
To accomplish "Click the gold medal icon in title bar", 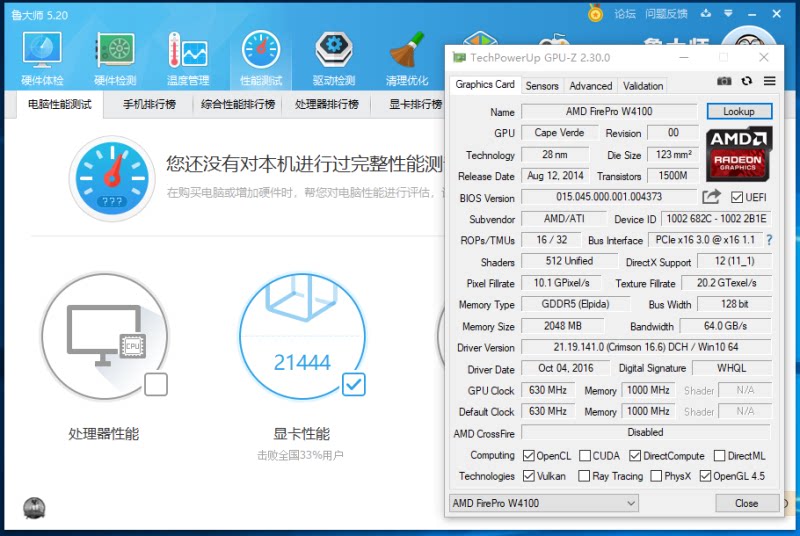I will click(595, 13).
